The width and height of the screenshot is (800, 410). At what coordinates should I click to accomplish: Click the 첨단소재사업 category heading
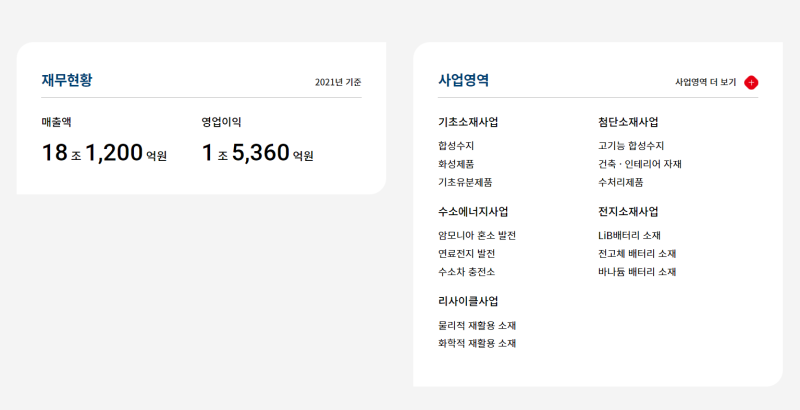pyautogui.click(x=628, y=122)
